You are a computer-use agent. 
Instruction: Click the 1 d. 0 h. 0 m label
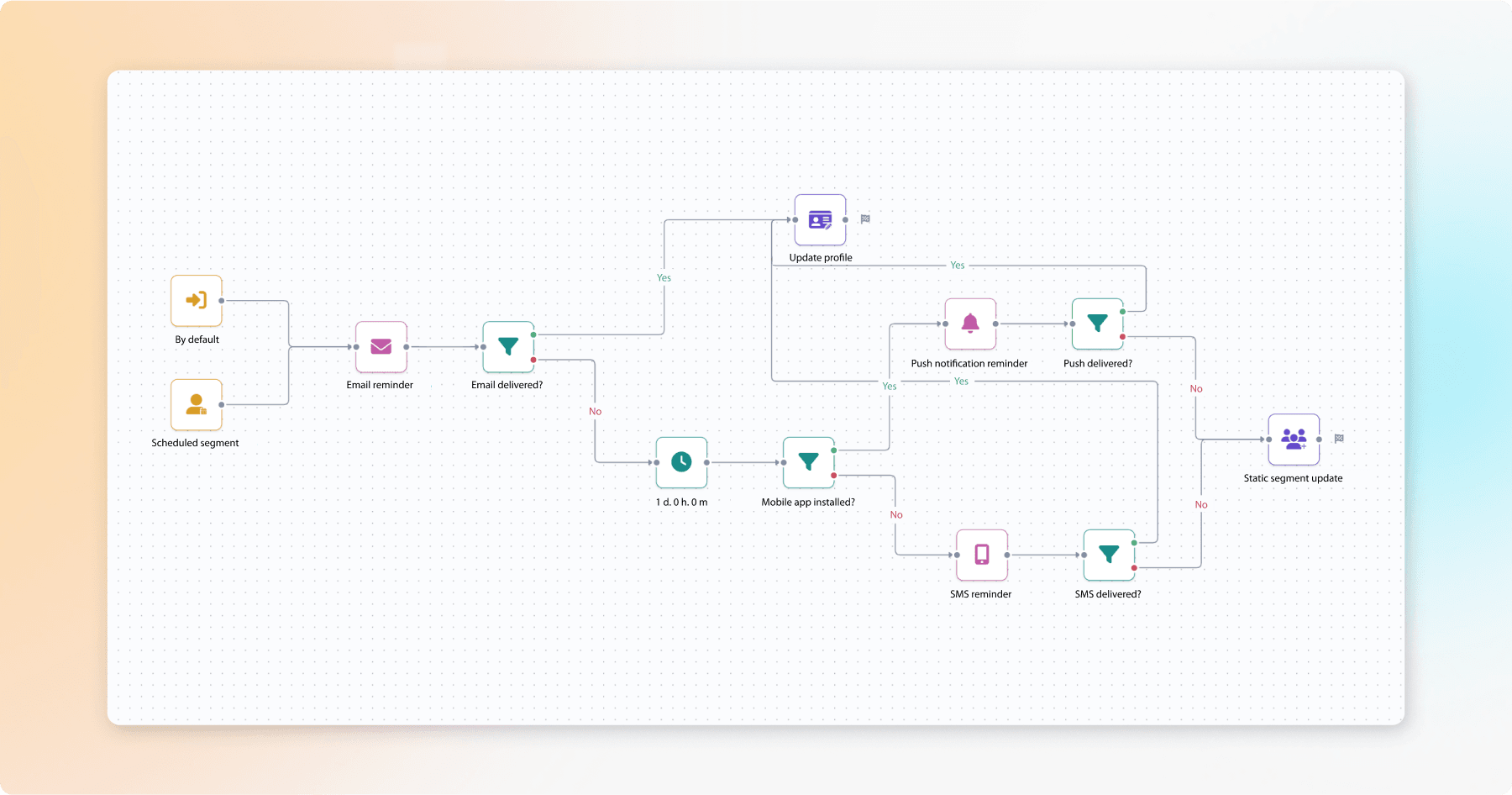tap(682, 503)
